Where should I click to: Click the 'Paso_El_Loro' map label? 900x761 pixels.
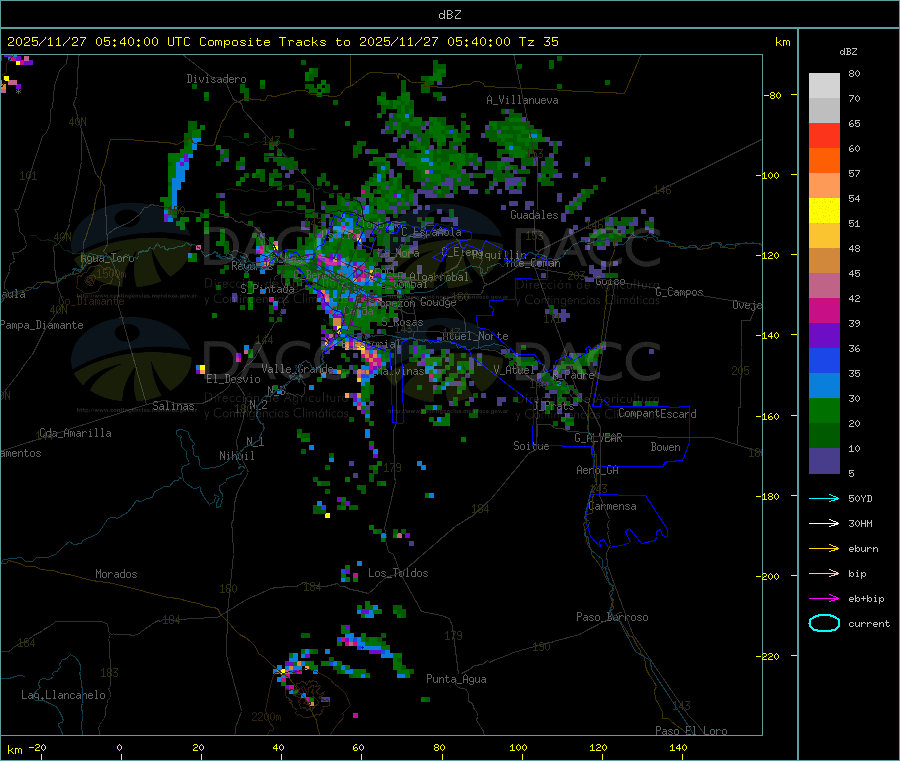point(691,731)
